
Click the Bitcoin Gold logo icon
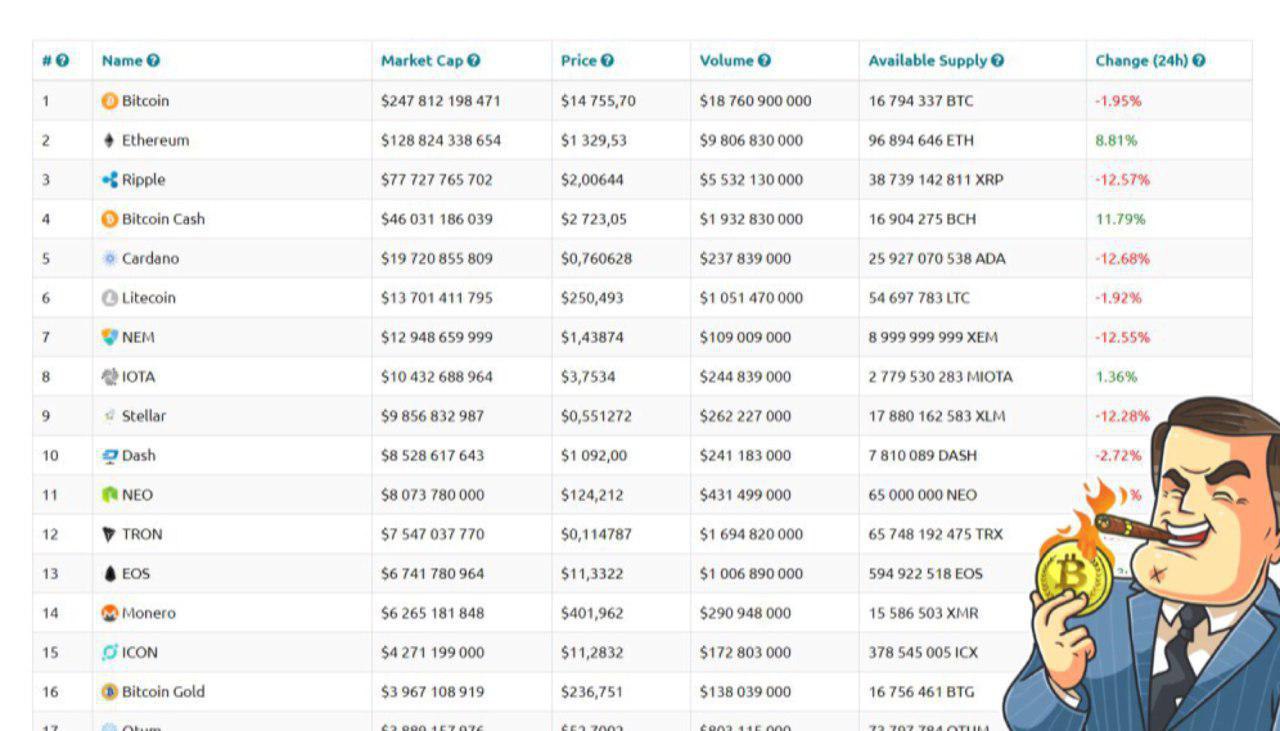[x=110, y=692]
